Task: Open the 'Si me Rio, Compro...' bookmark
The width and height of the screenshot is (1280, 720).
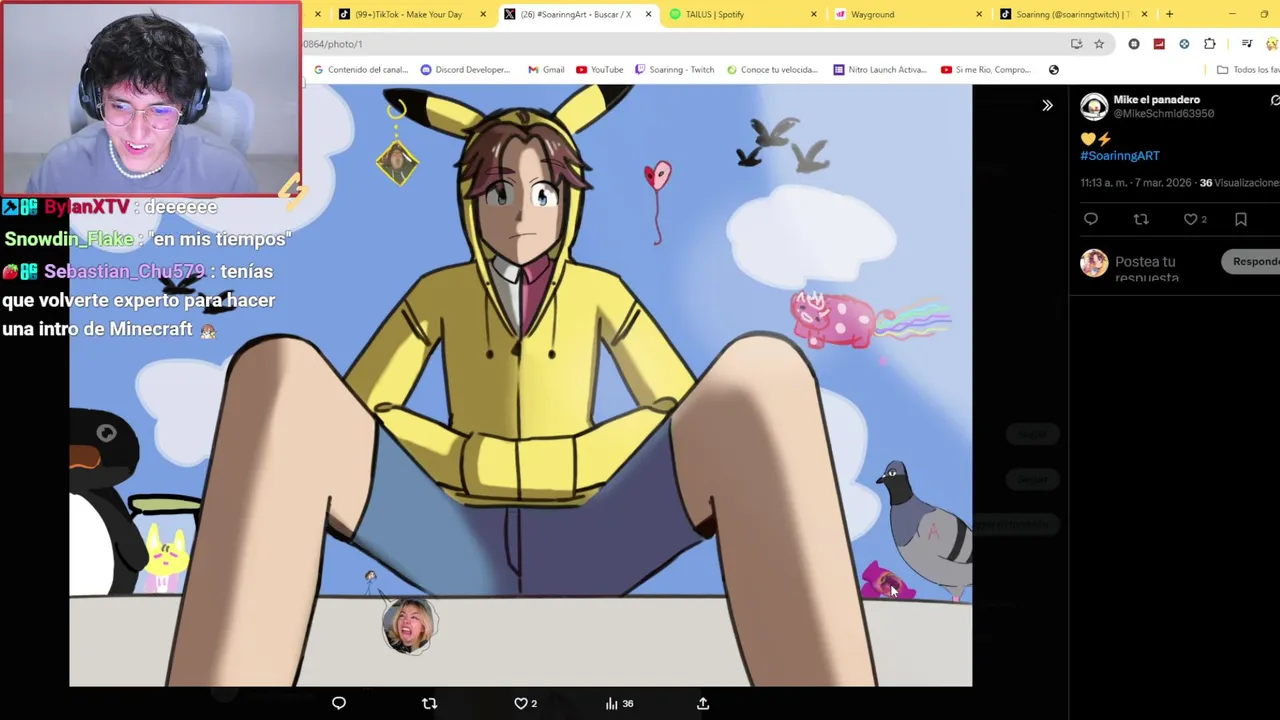Action: (x=986, y=70)
